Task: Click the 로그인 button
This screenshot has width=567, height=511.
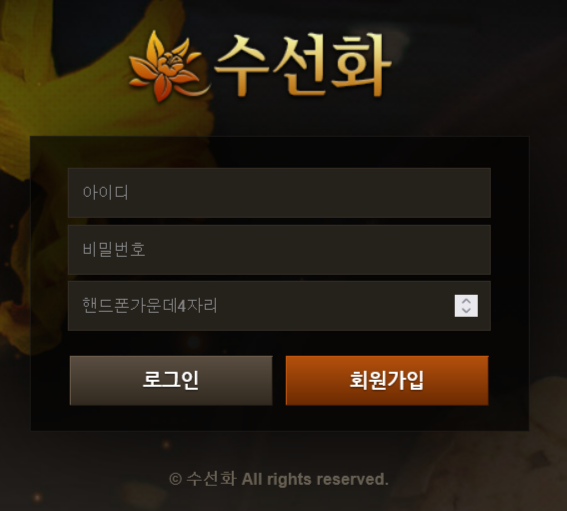Action: pyautogui.click(x=171, y=380)
